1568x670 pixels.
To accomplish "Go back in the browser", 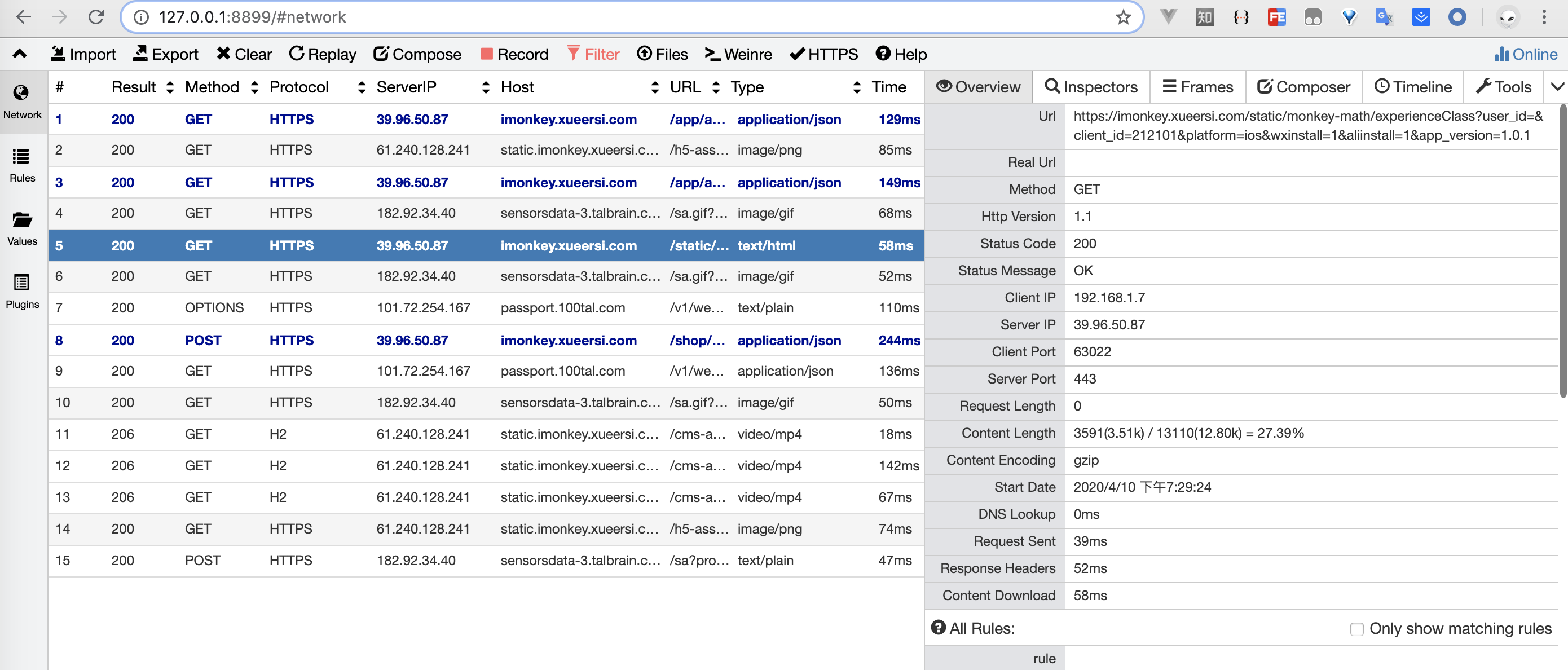I will pyautogui.click(x=24, y=17).
